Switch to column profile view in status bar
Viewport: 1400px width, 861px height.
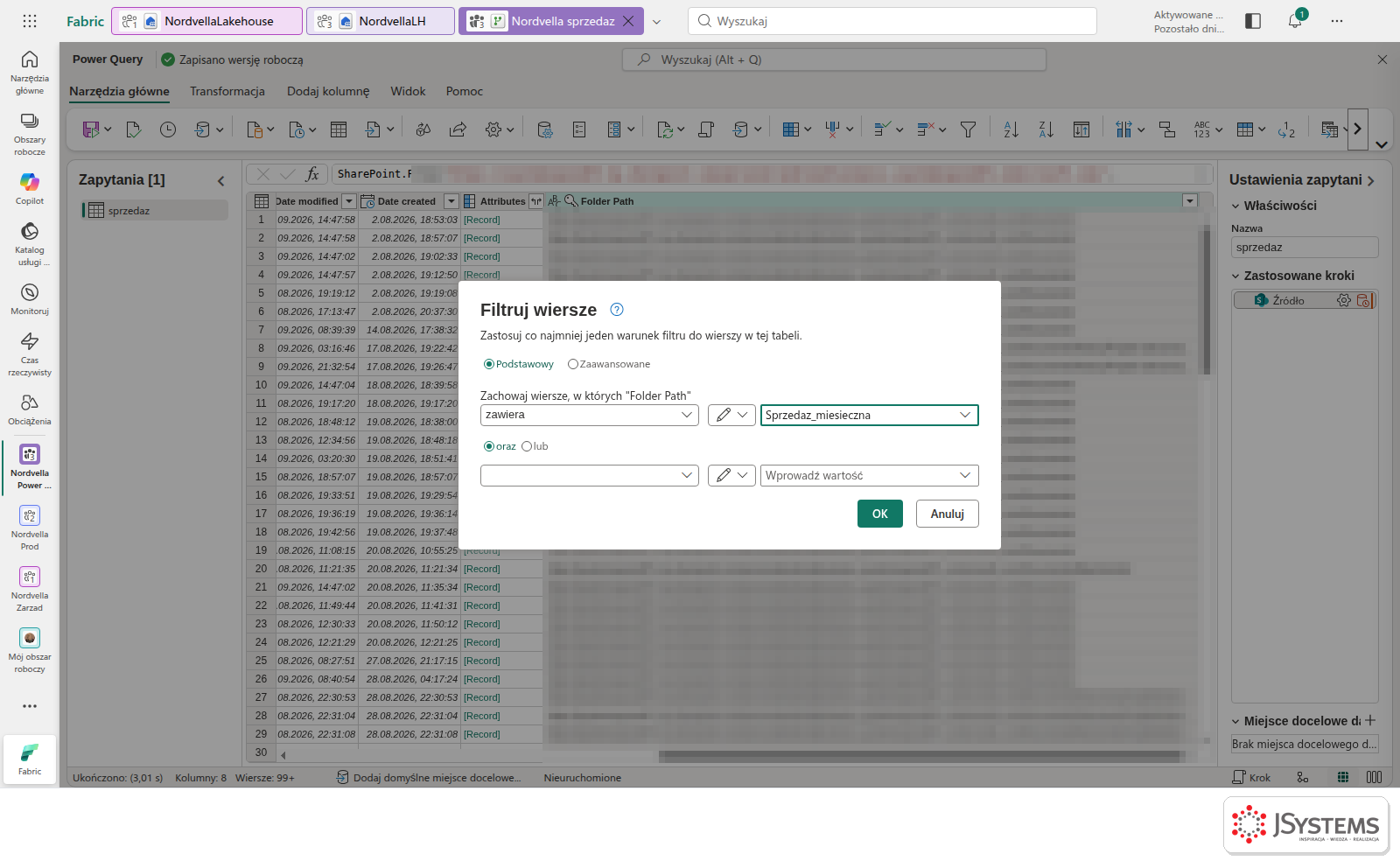(x=1375, y=777)
